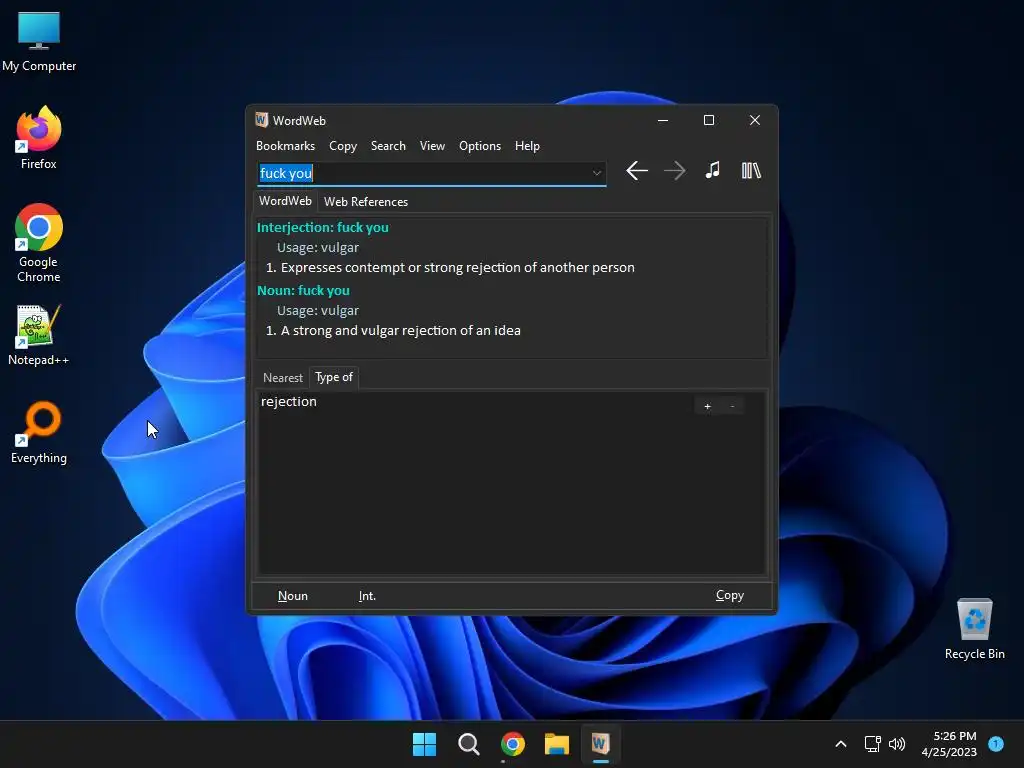This screenshot has width=1024, height=768.
Task: Click the 'Noun' heading in definitions
Action: 303,290
